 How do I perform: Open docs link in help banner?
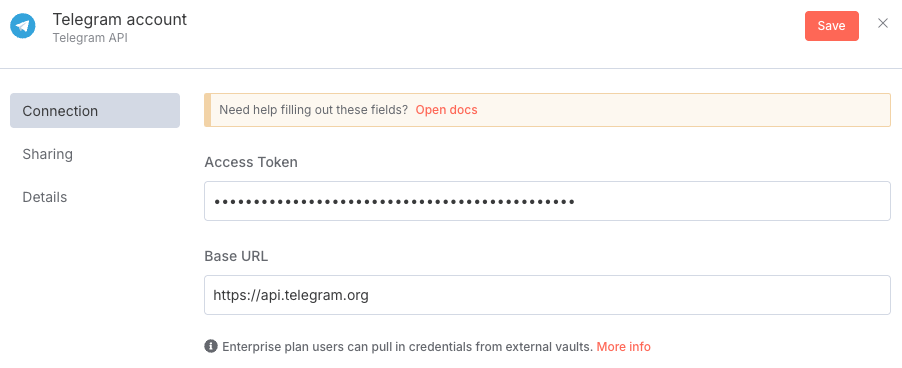click(x=446, y=109)
